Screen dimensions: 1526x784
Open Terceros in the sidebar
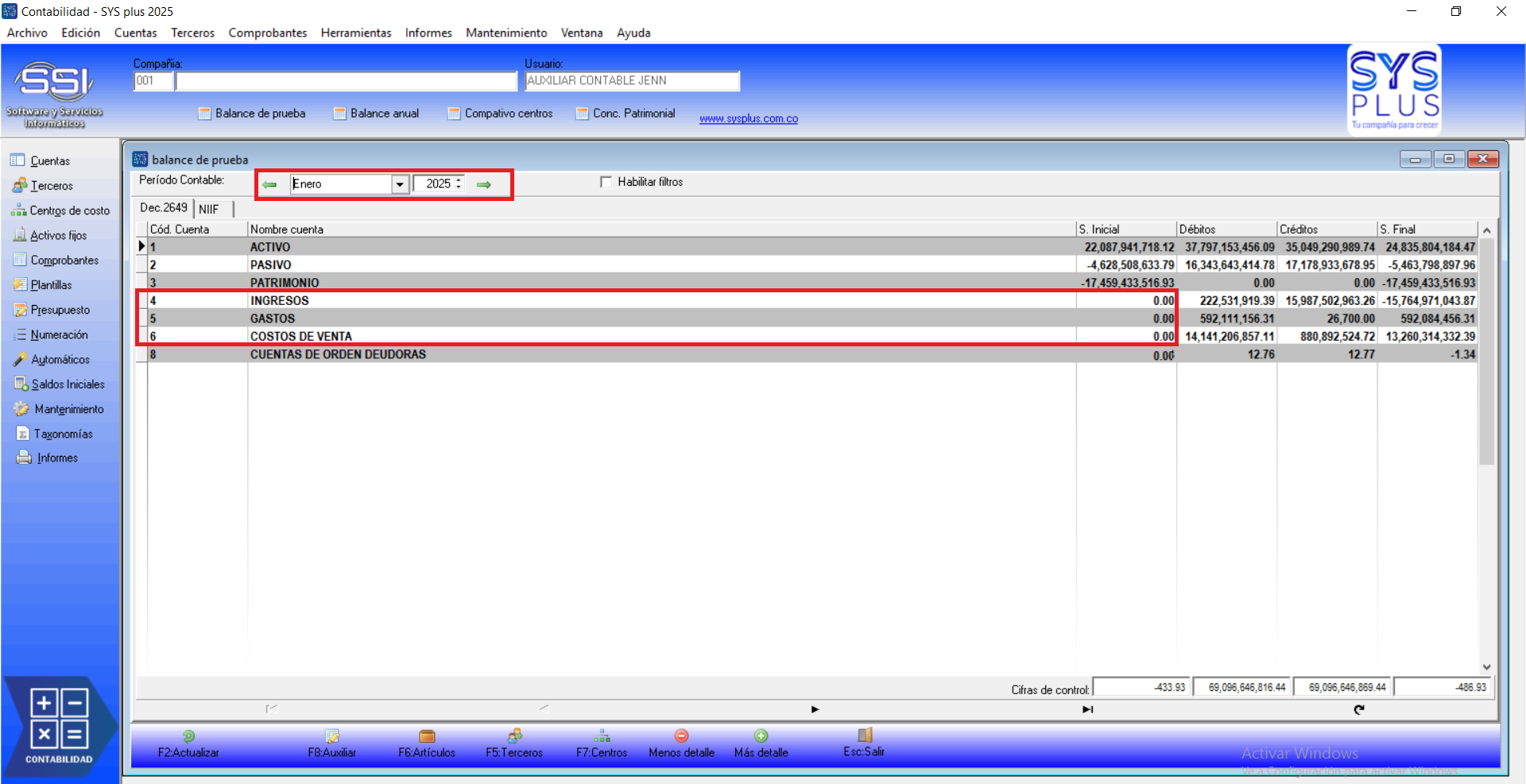tap(43, 185)
